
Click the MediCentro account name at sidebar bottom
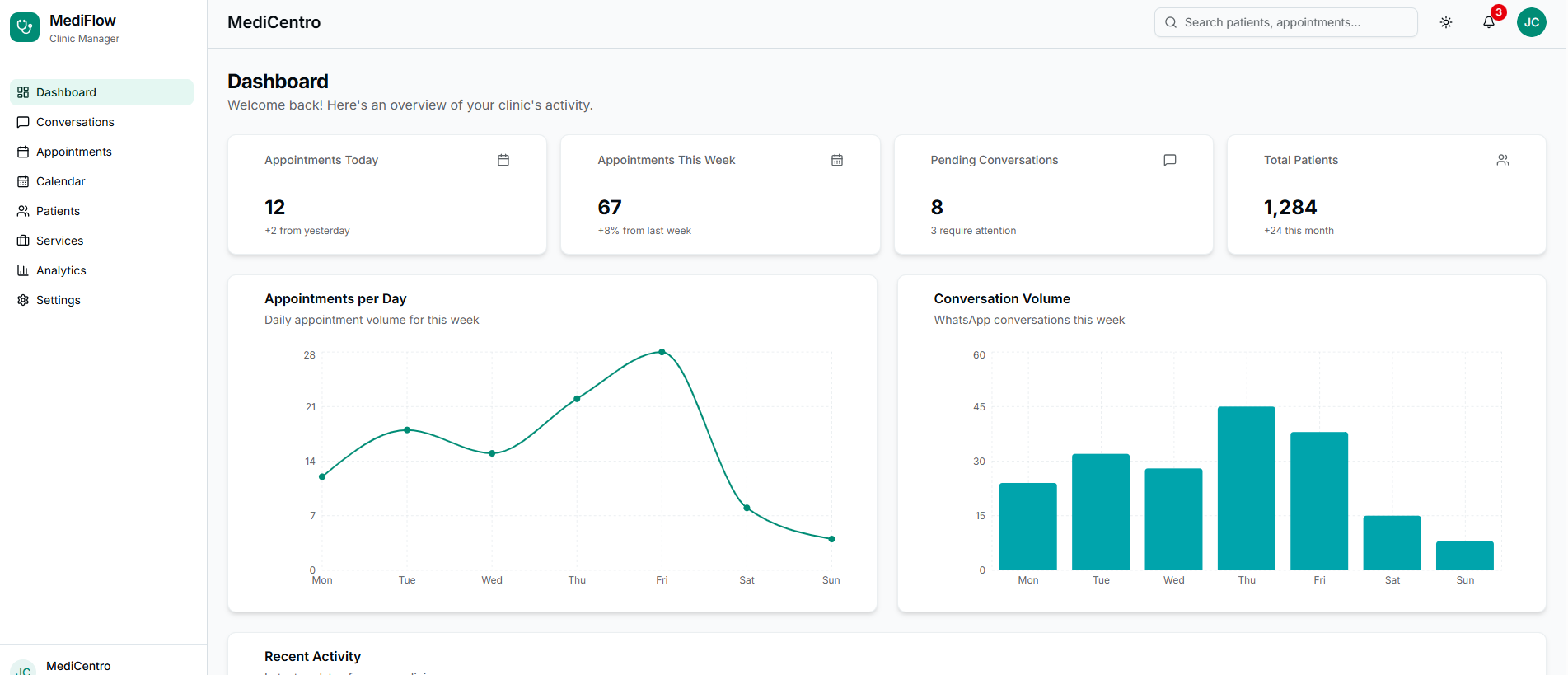click(78, 666)
